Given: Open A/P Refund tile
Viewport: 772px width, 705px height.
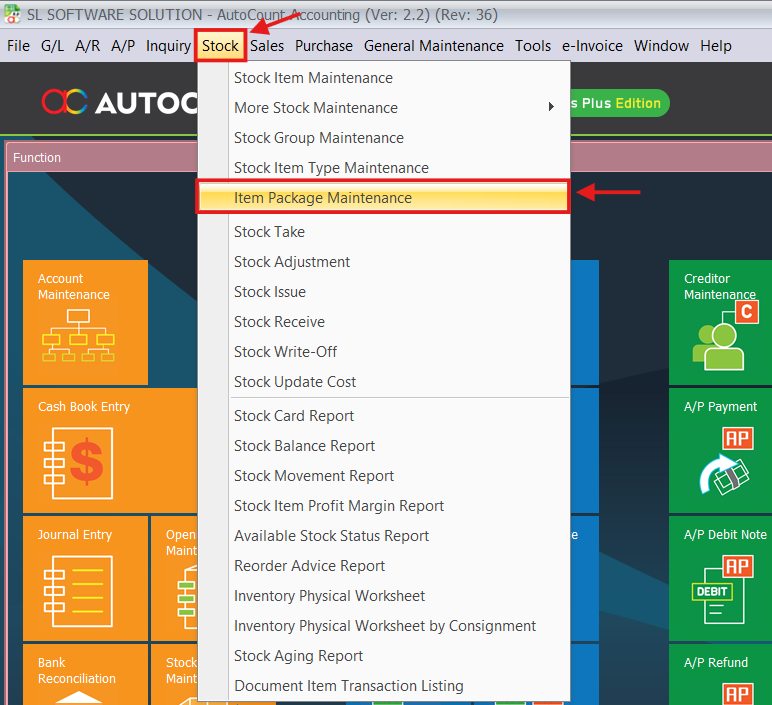Looking at the screenshot, I should 720,674.
